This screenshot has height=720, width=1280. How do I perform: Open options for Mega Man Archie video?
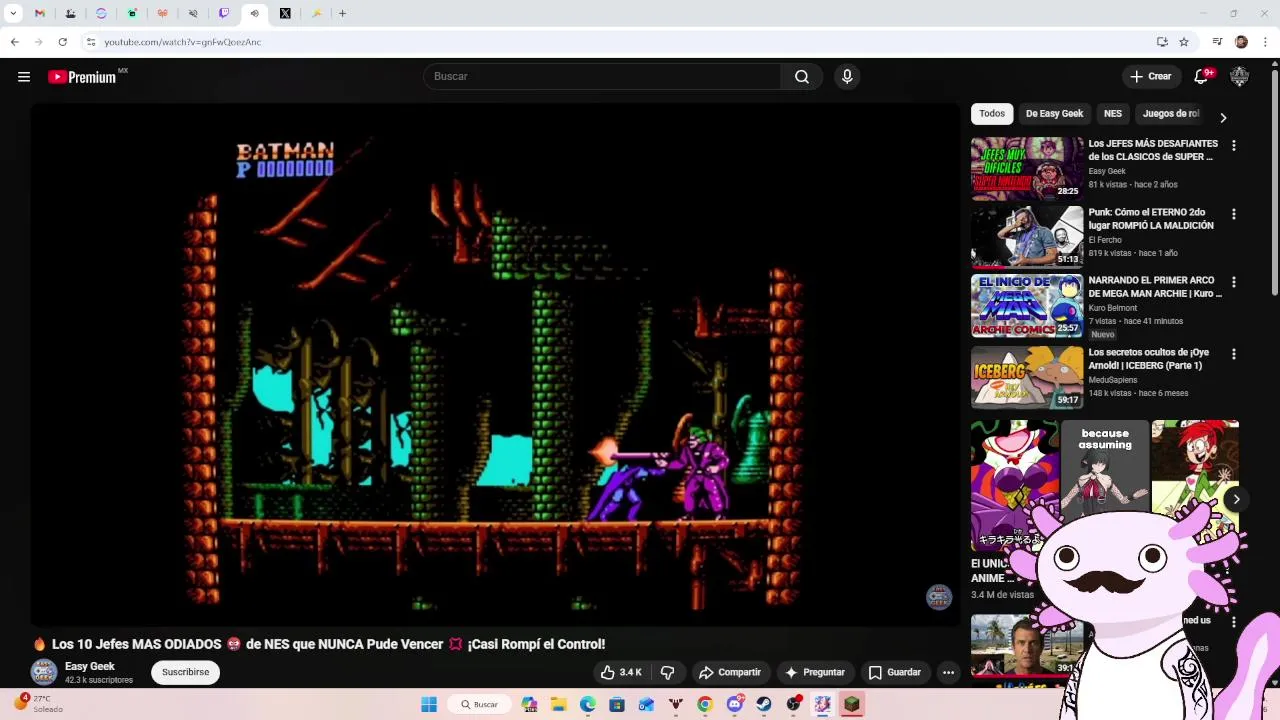1233,282
